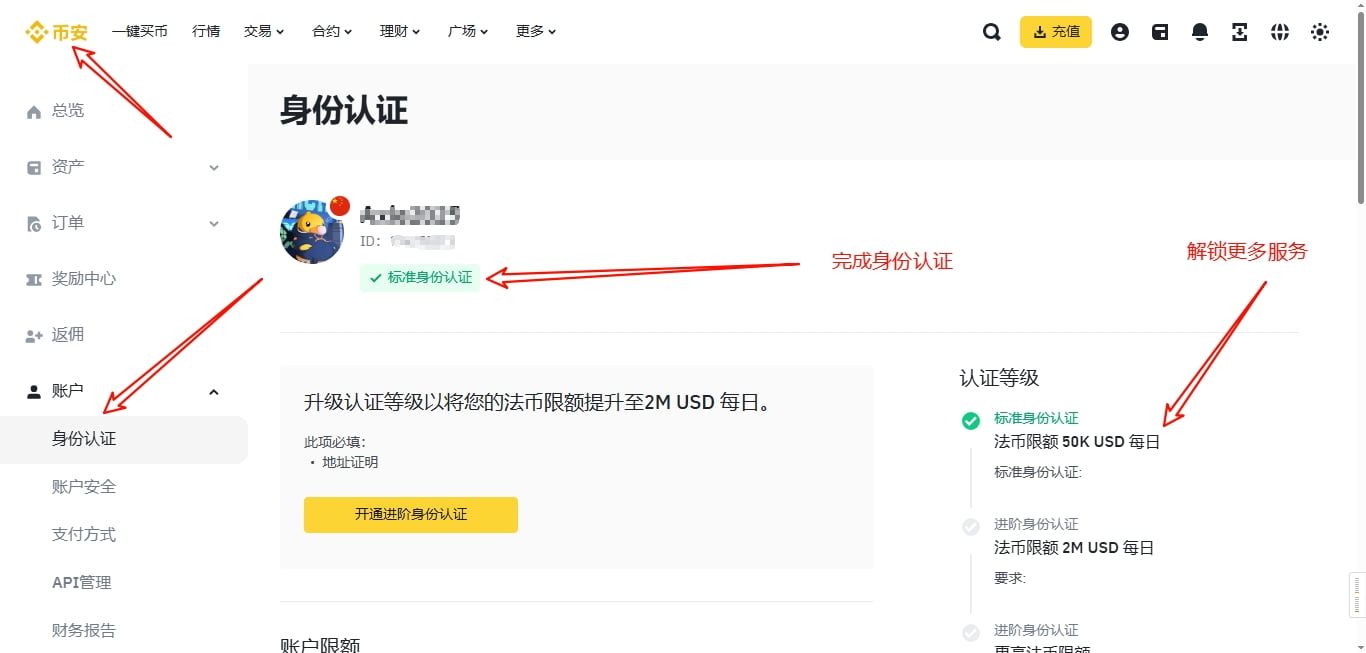1366x653 pixels.
Task: Open the profile account icon
Action: [x=1119, y=31]
